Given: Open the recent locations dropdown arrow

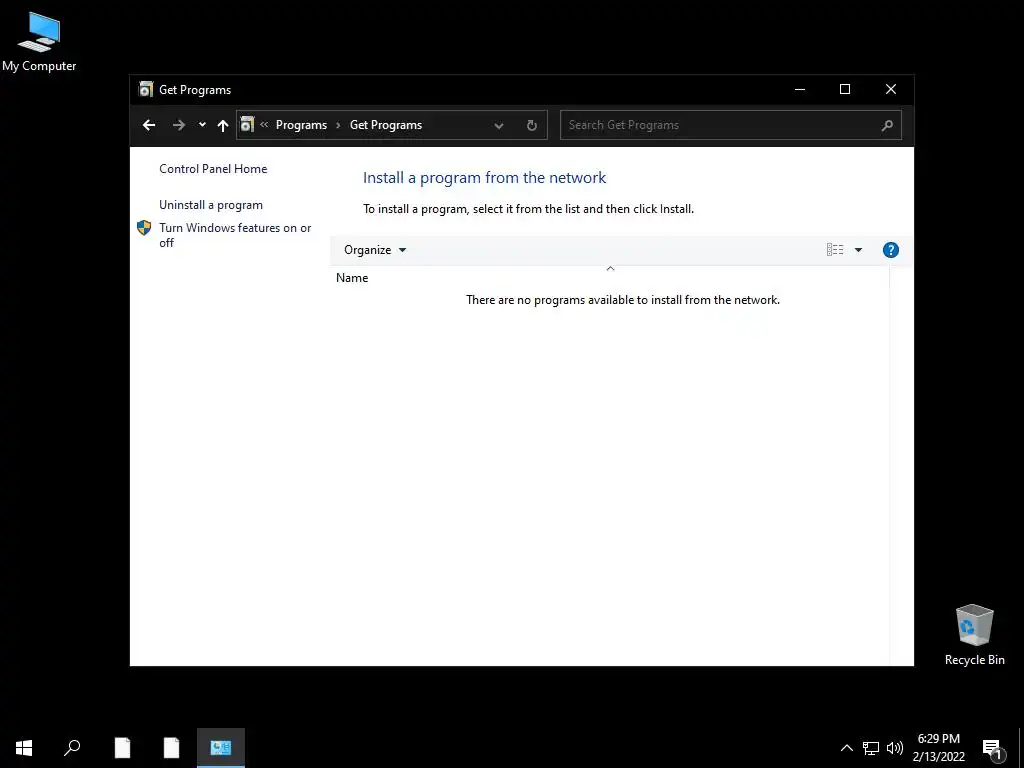Looking at the screenshot, I should (x=202, y=125).
